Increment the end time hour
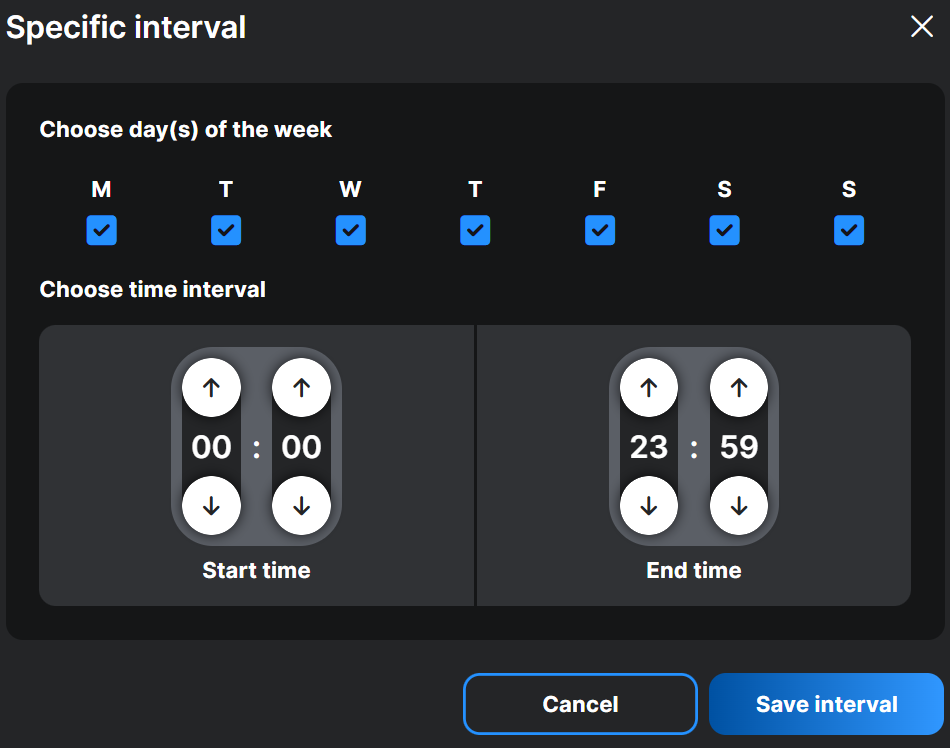The width and height of the screenshot is (950, 748). [648, 388]
